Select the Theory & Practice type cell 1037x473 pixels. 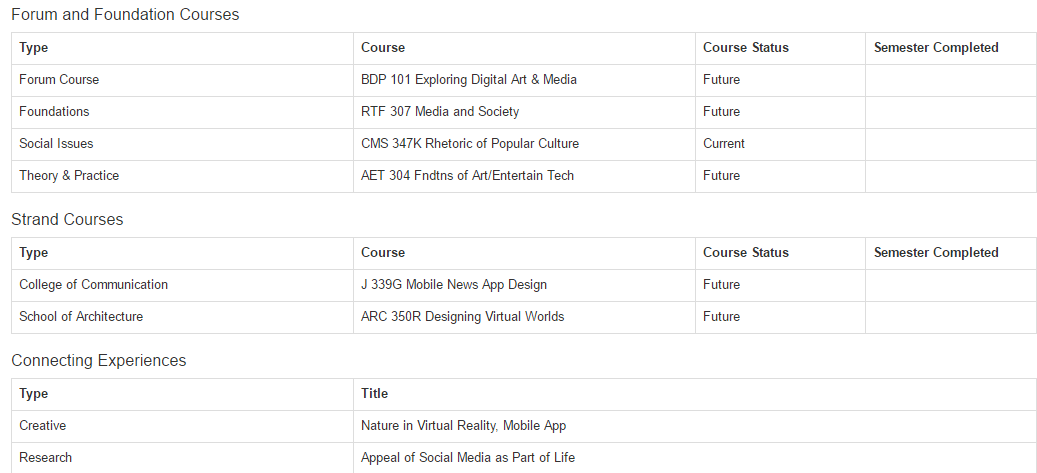[x=69, y=176]
